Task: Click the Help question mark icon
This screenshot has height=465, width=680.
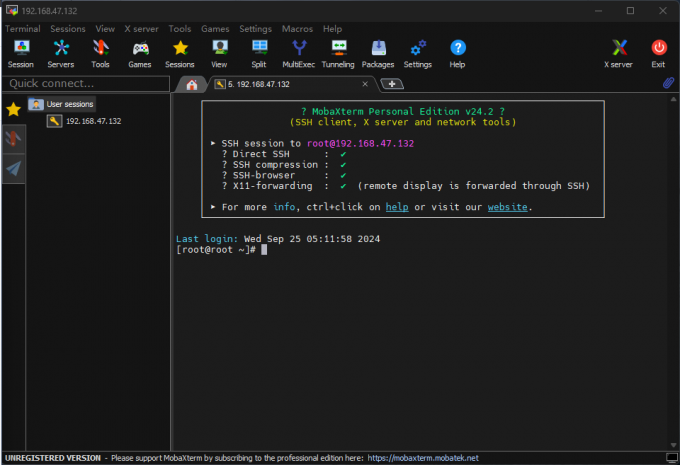Action: (458, 54)
